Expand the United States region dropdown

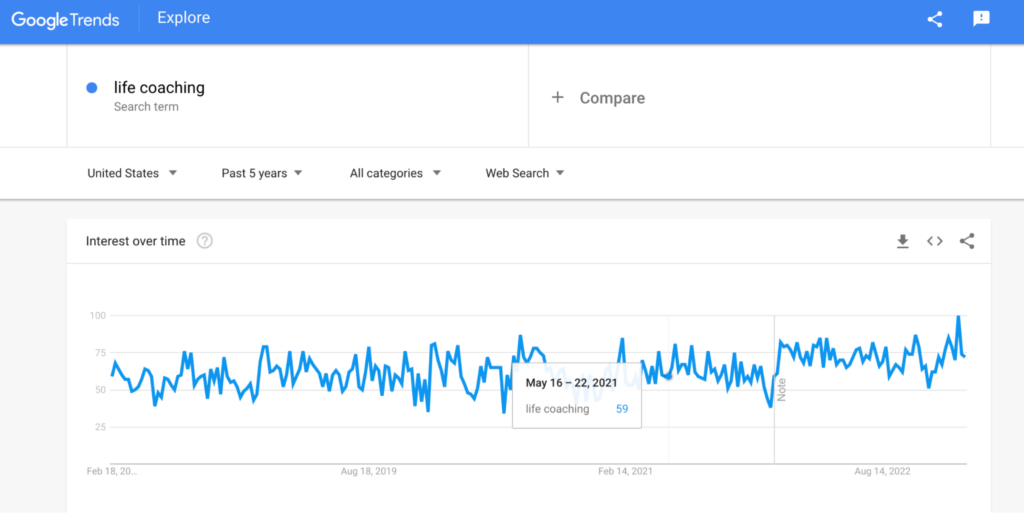click(132, 173)
